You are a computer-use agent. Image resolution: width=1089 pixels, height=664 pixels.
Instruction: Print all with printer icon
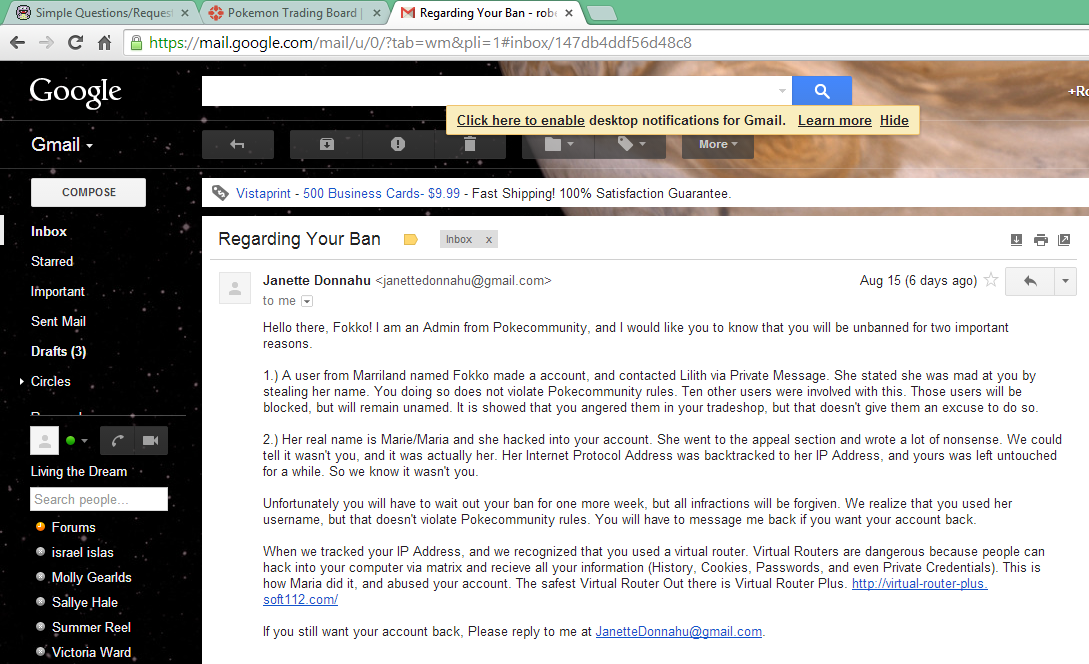click(x=1040, y=240)
